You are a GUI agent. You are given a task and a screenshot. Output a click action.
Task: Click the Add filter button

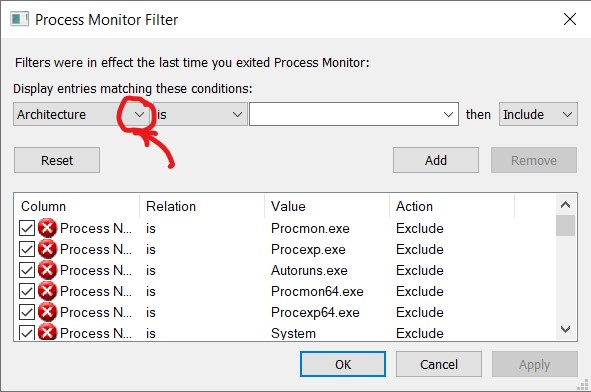[x=436, y=160]
